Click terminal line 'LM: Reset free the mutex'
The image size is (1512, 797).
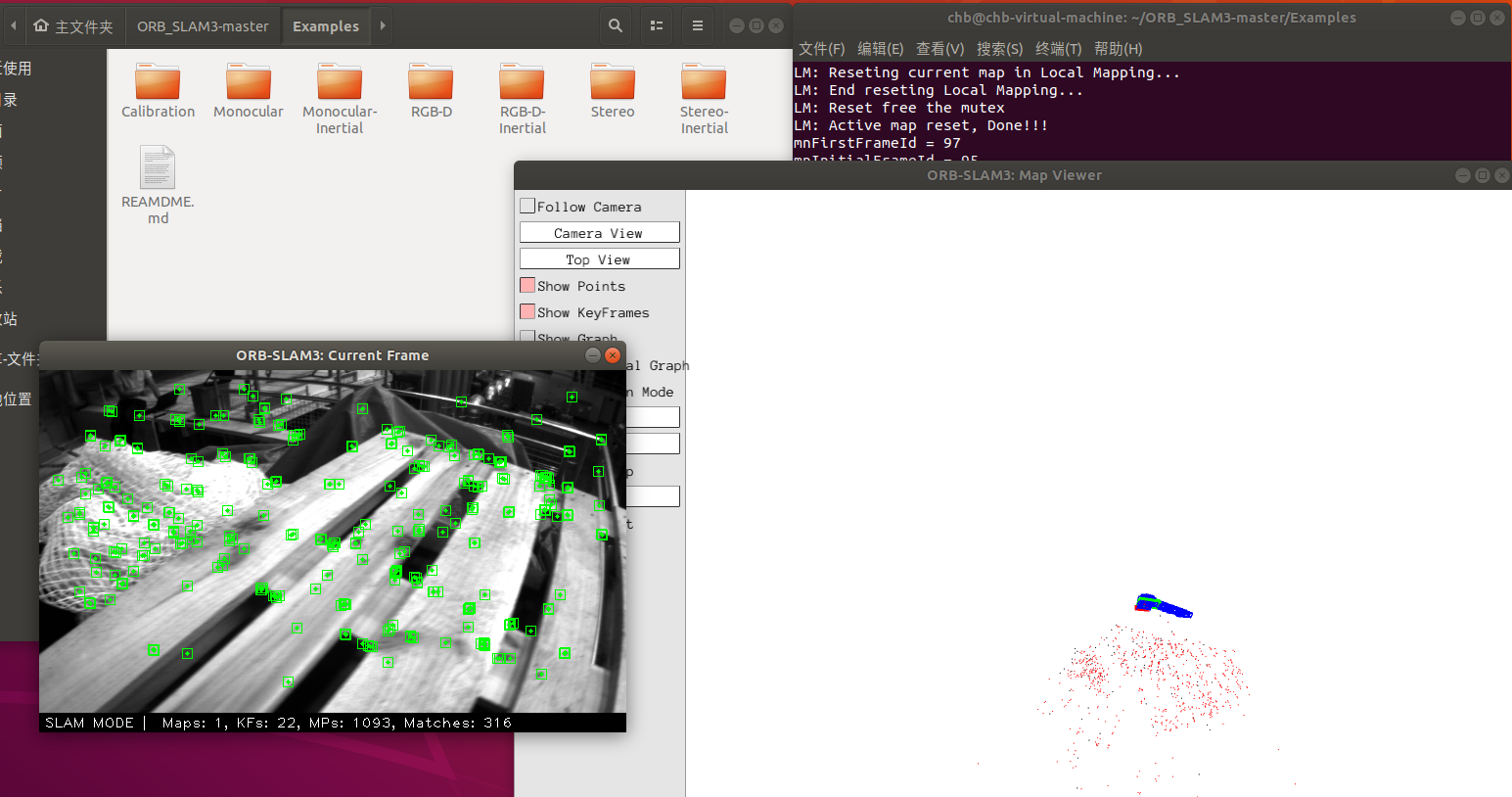(899, 108)
